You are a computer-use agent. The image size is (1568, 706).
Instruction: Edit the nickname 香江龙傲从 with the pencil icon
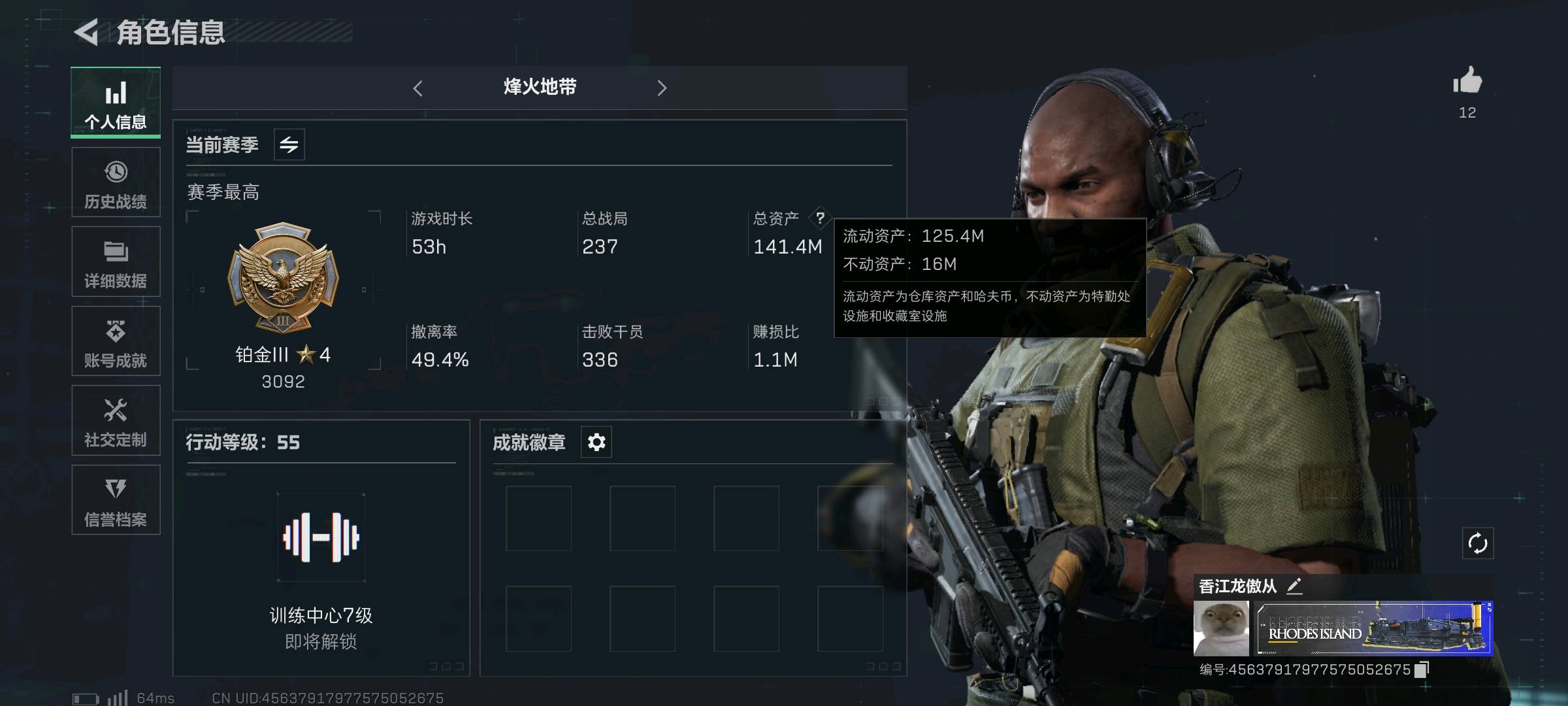[1294, 586]
